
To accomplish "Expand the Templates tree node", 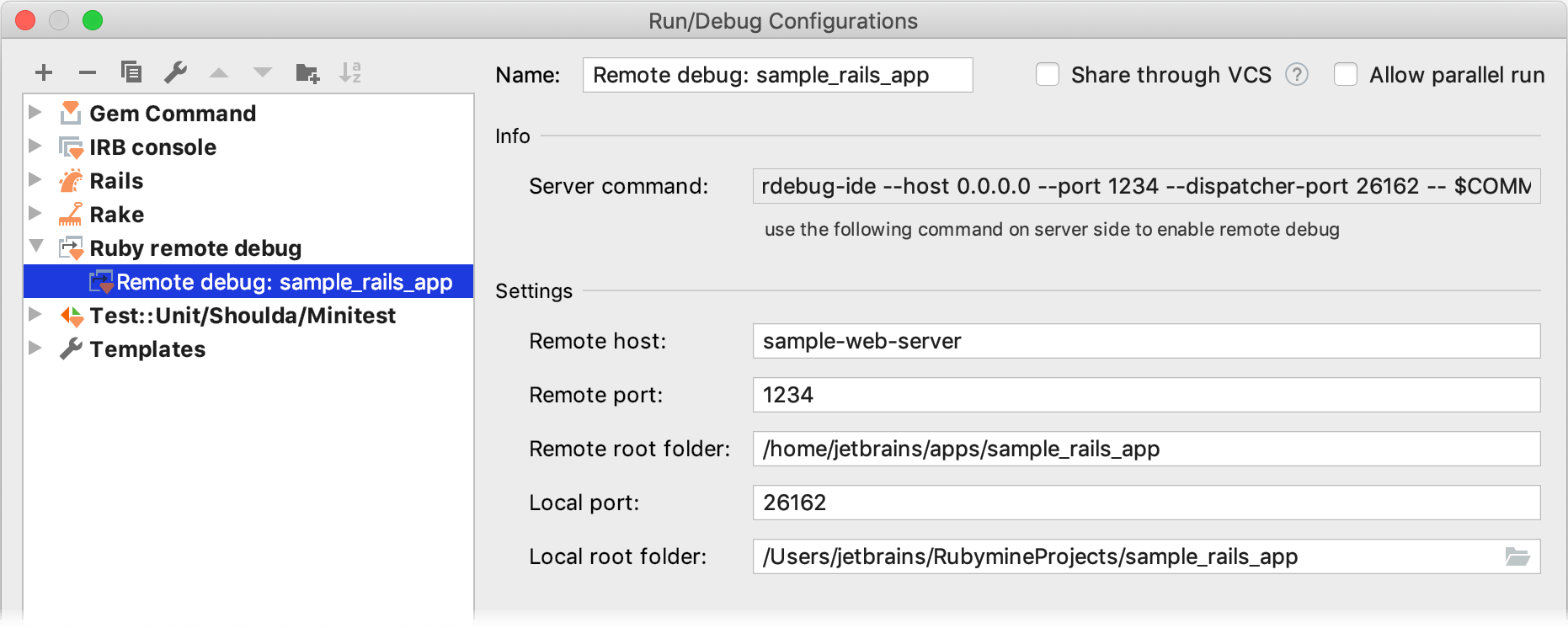I will pyautogui.click(x=35, y=348).
